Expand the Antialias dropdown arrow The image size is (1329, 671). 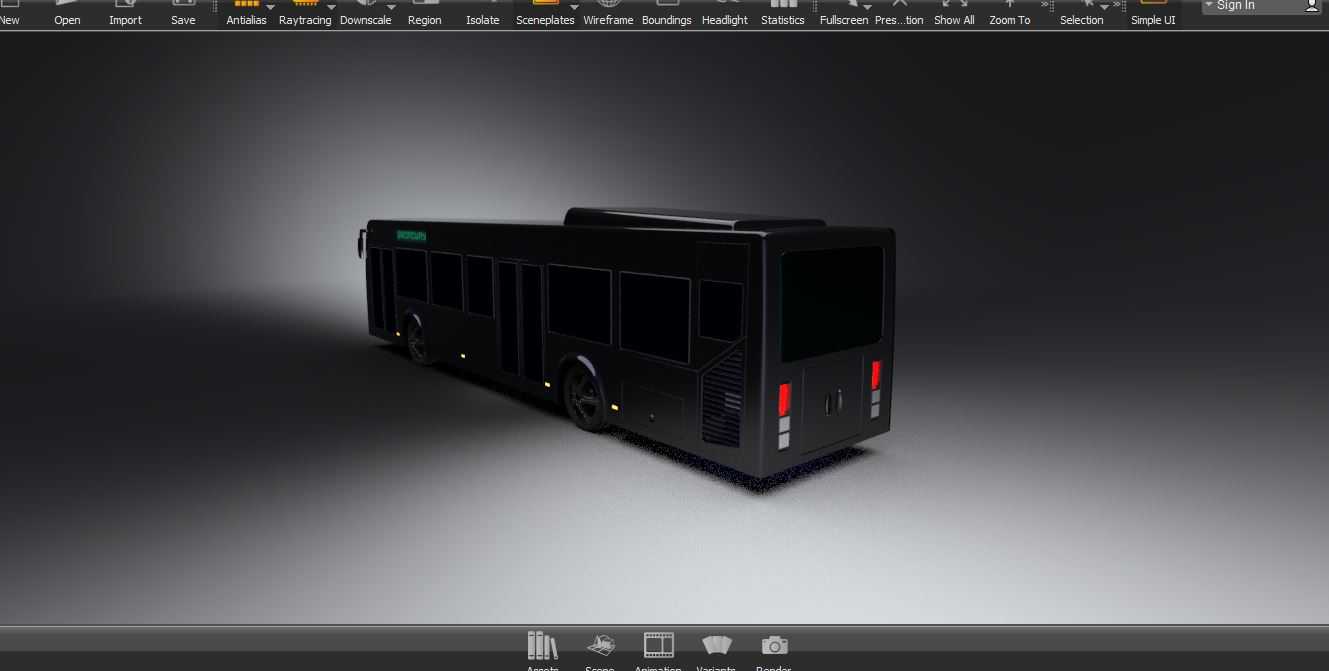(x=271, y=7)
